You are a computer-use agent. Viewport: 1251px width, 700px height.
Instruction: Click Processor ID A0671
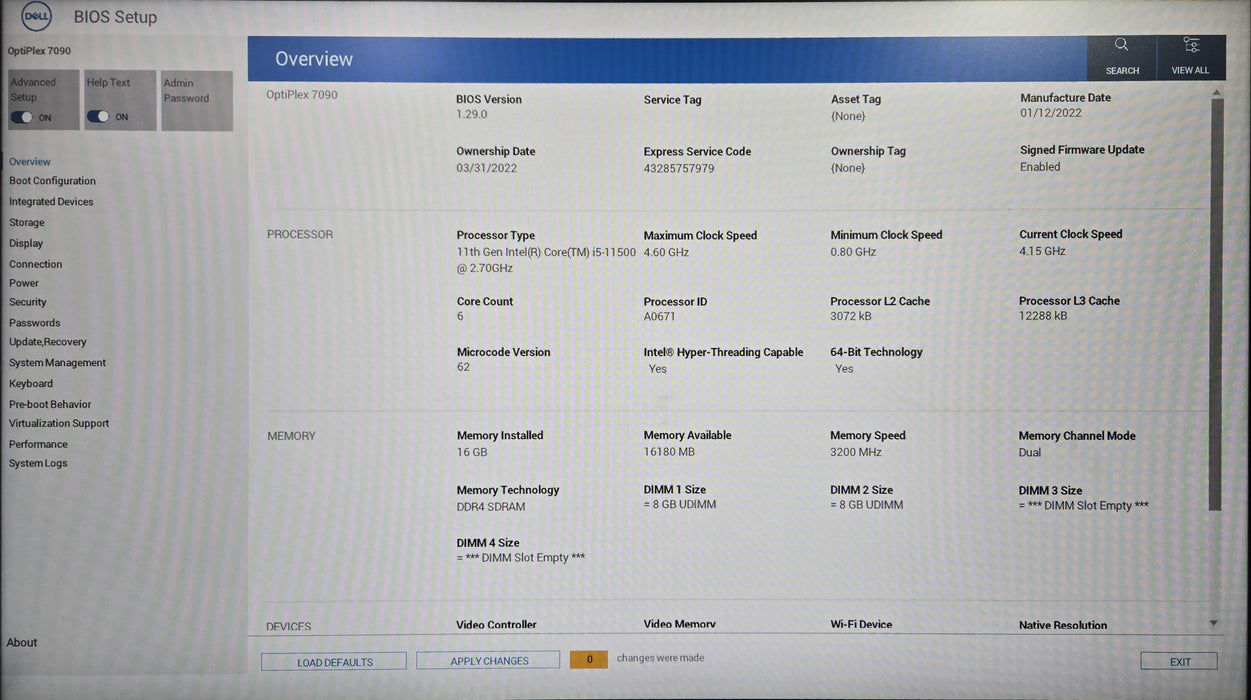click(x=660, y=317)
